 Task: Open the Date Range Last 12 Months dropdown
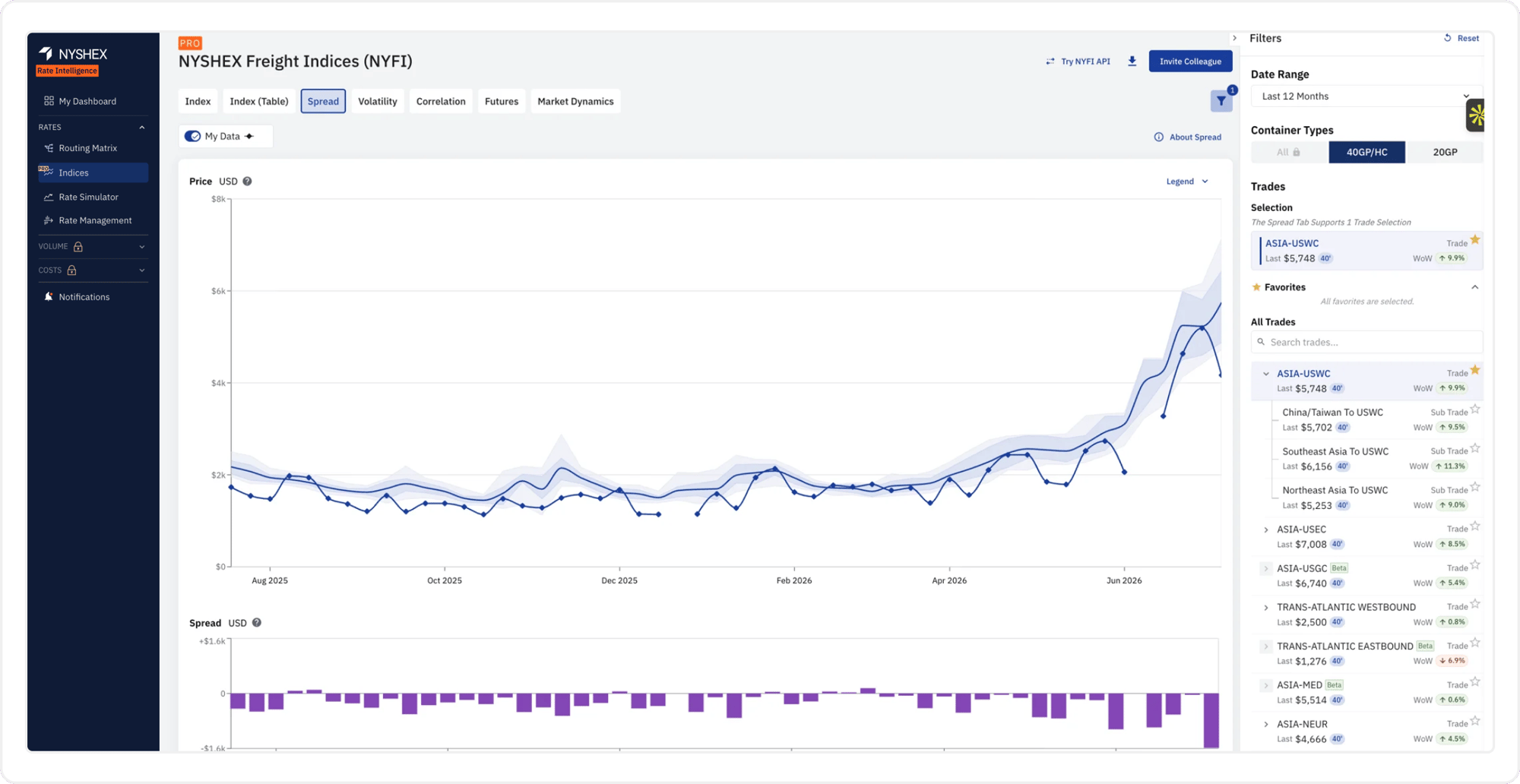(1366, 96)
